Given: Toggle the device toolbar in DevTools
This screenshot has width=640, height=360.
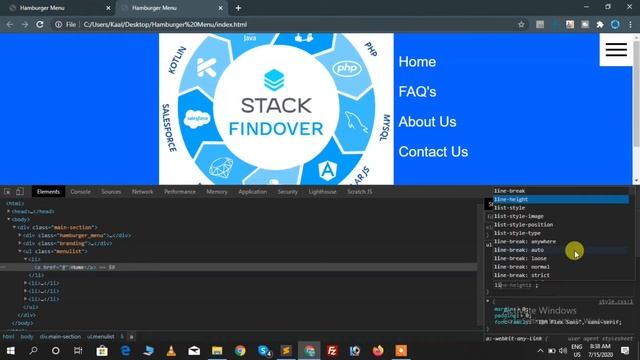Looking at the screenshot, I should point(20,191).
